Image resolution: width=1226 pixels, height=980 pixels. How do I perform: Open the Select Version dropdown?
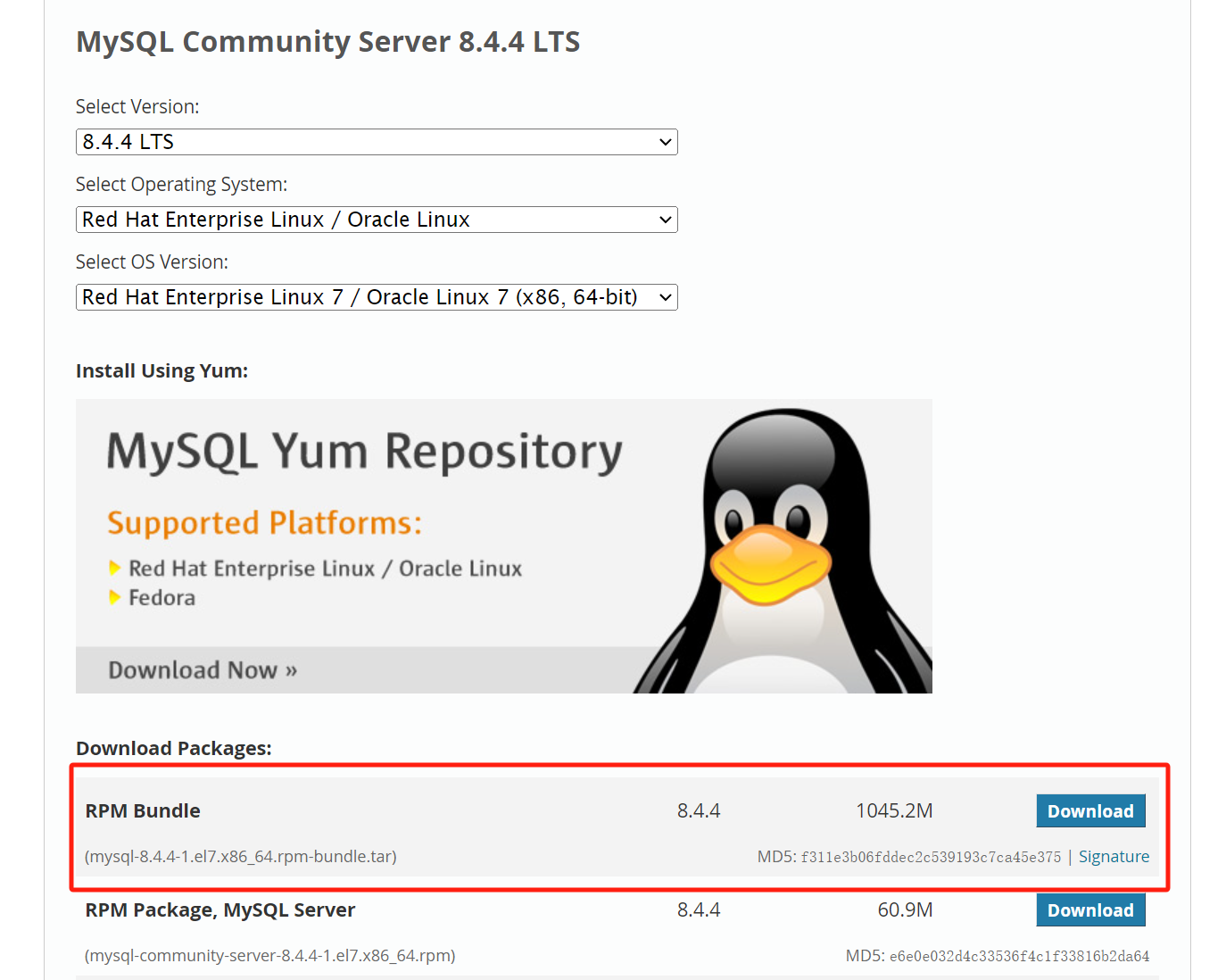(x=376, y=142)
